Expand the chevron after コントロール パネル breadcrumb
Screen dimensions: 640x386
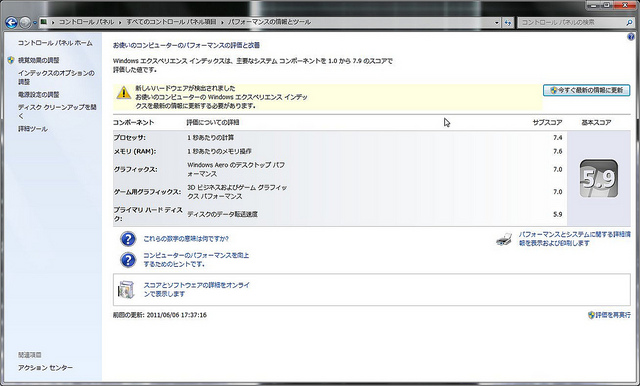[120, 22]
